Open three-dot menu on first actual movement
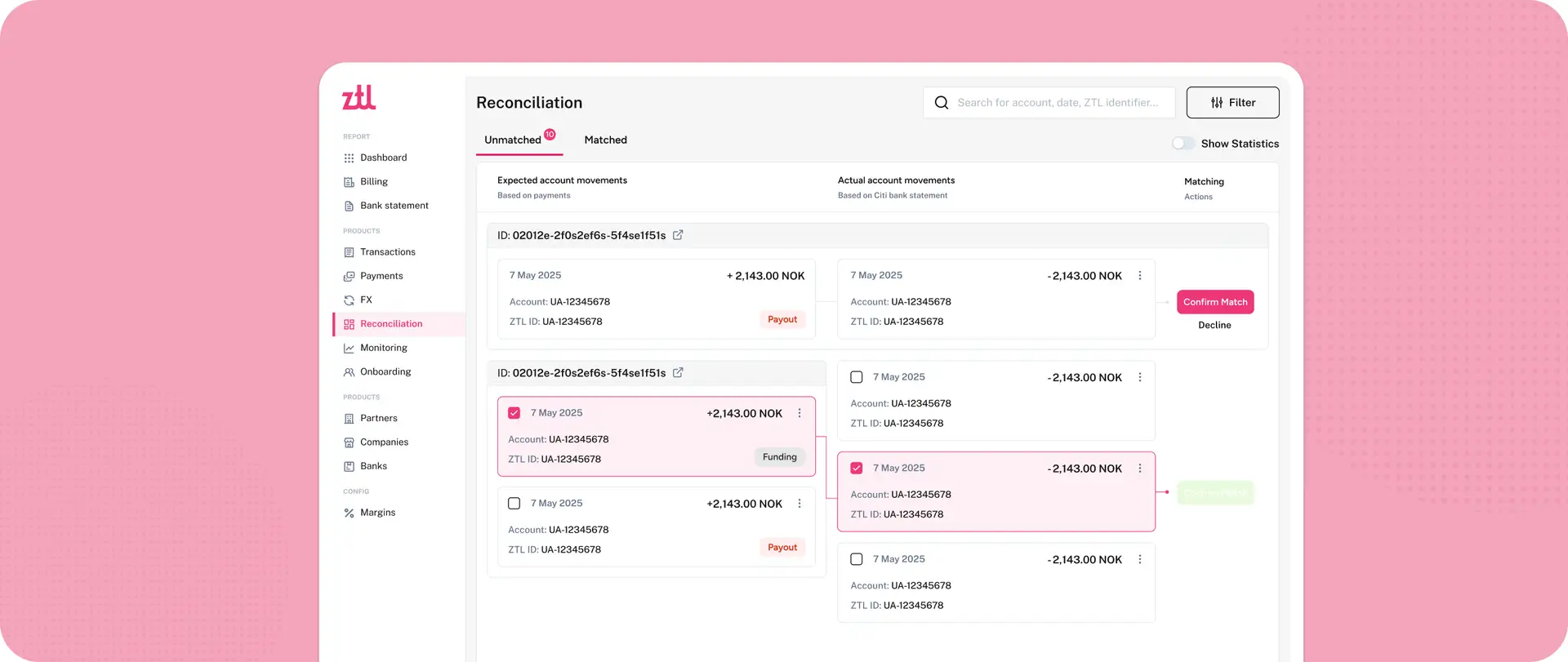The width and height of the screenshot is (1568, 662). click(1140, 276)
